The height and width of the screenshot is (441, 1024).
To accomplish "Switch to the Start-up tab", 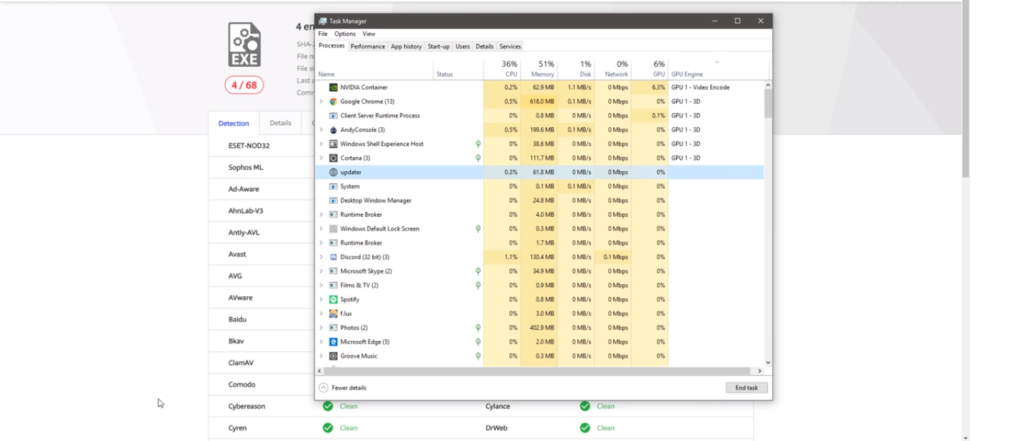I will pos(439,46).
